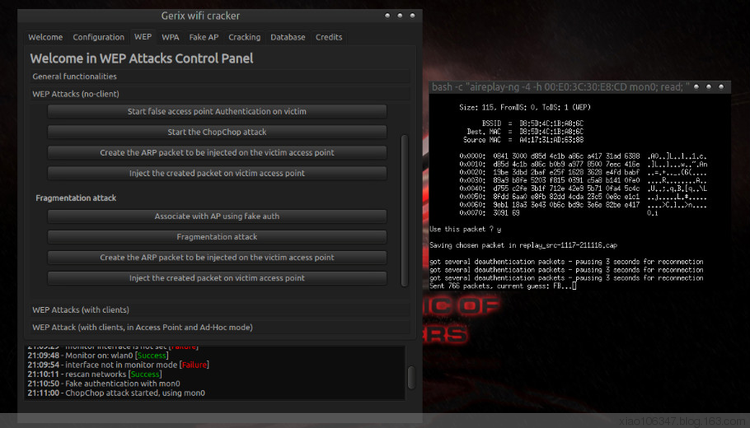Click Start false access point Authentication on victim
The image size is (750, 428).
pyautogui.click(x=217, y=111)
